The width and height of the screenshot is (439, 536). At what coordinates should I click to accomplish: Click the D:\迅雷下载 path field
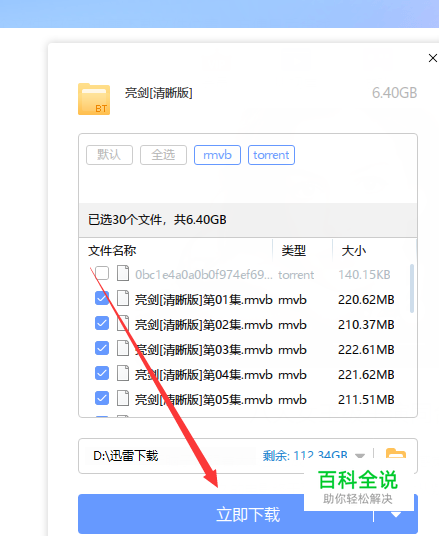[x=126, y=456]
